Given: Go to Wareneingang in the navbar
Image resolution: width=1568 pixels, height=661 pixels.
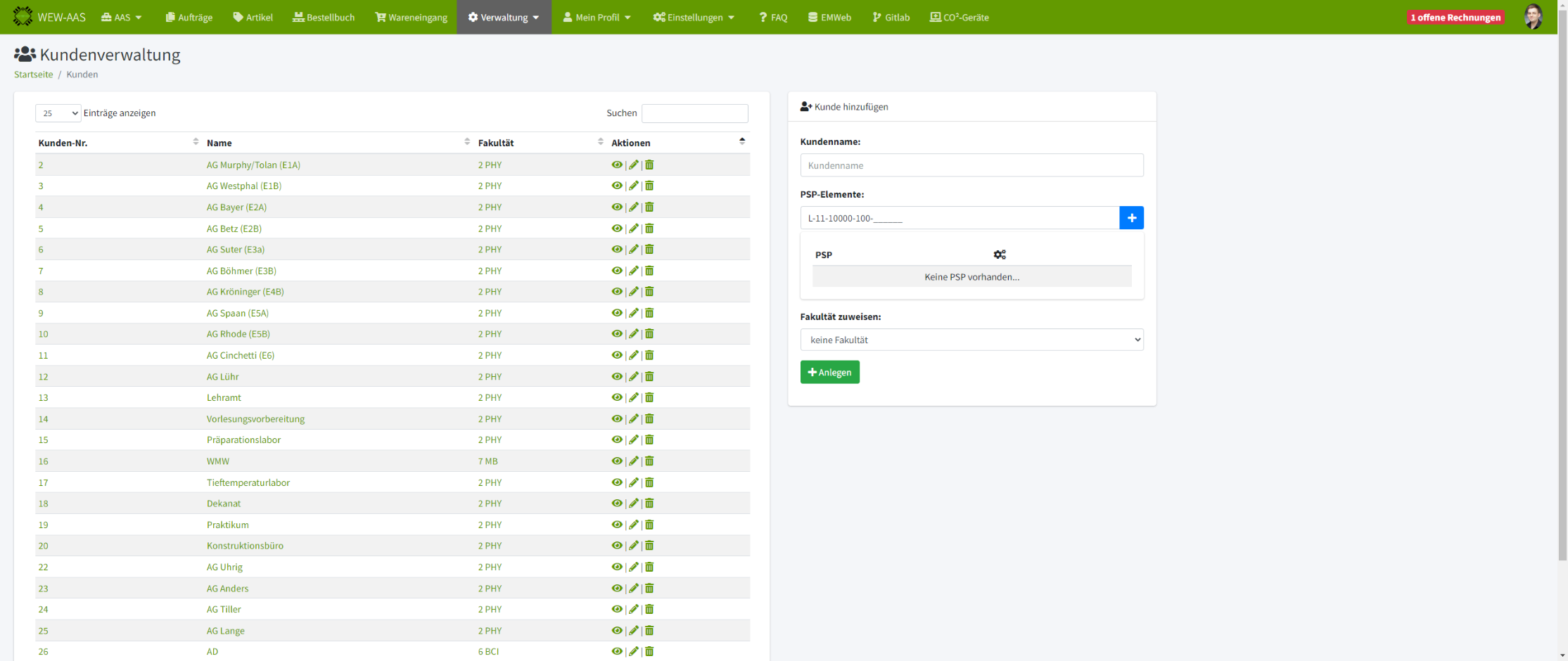Looking at the screenshot, I should point(412,17).
